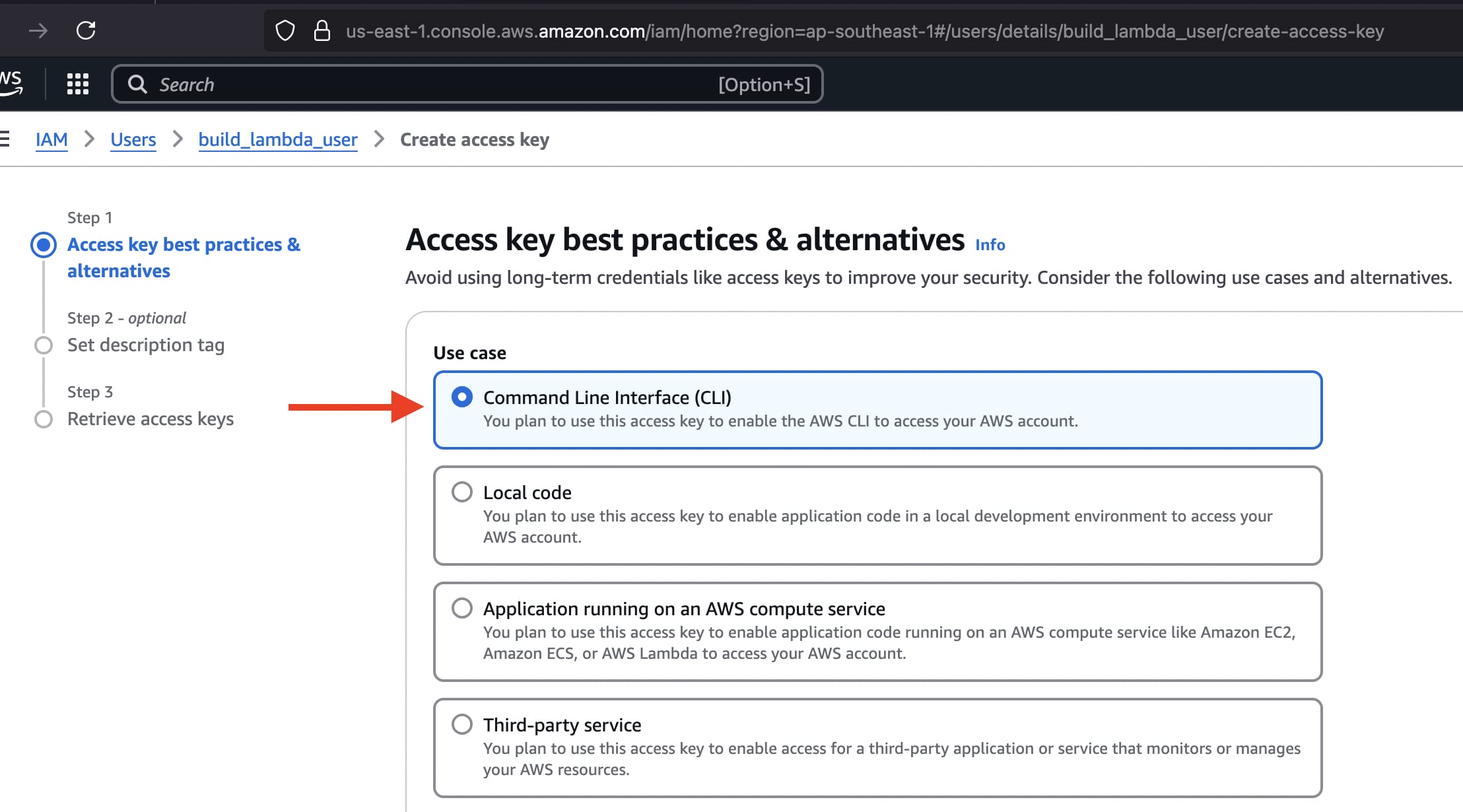Click Step 1 Access key best practices

tap(184, 257)
